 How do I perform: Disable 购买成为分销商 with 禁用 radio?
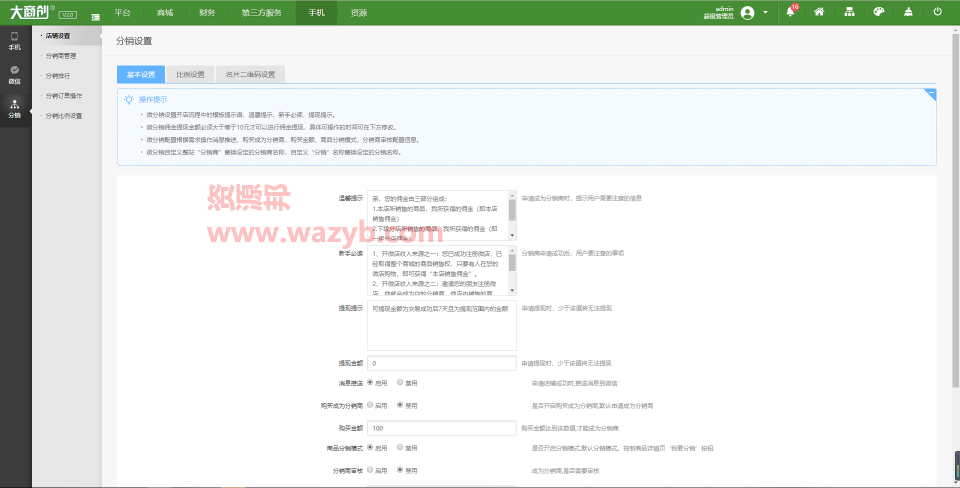[x=400, y=405]
